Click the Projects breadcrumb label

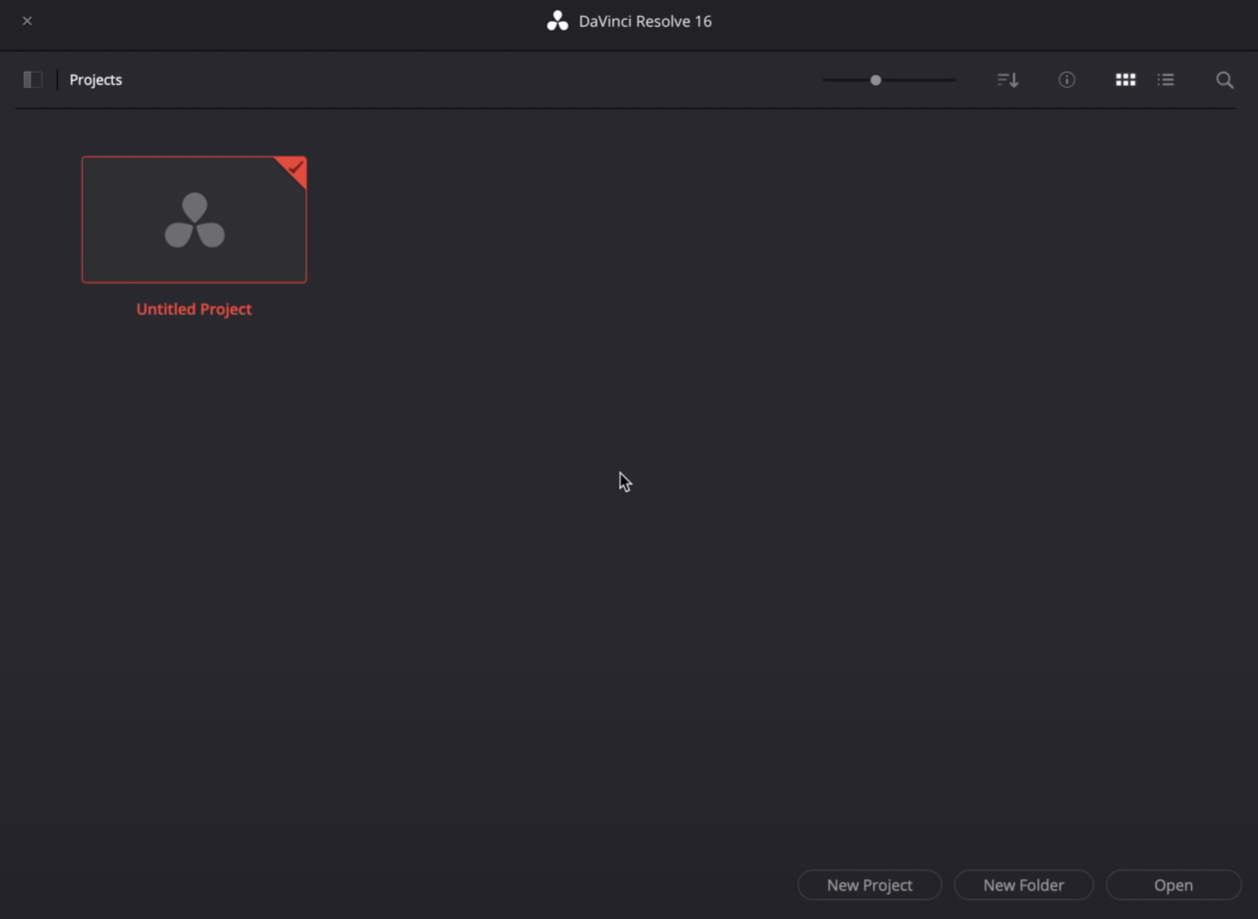(96, 80)
